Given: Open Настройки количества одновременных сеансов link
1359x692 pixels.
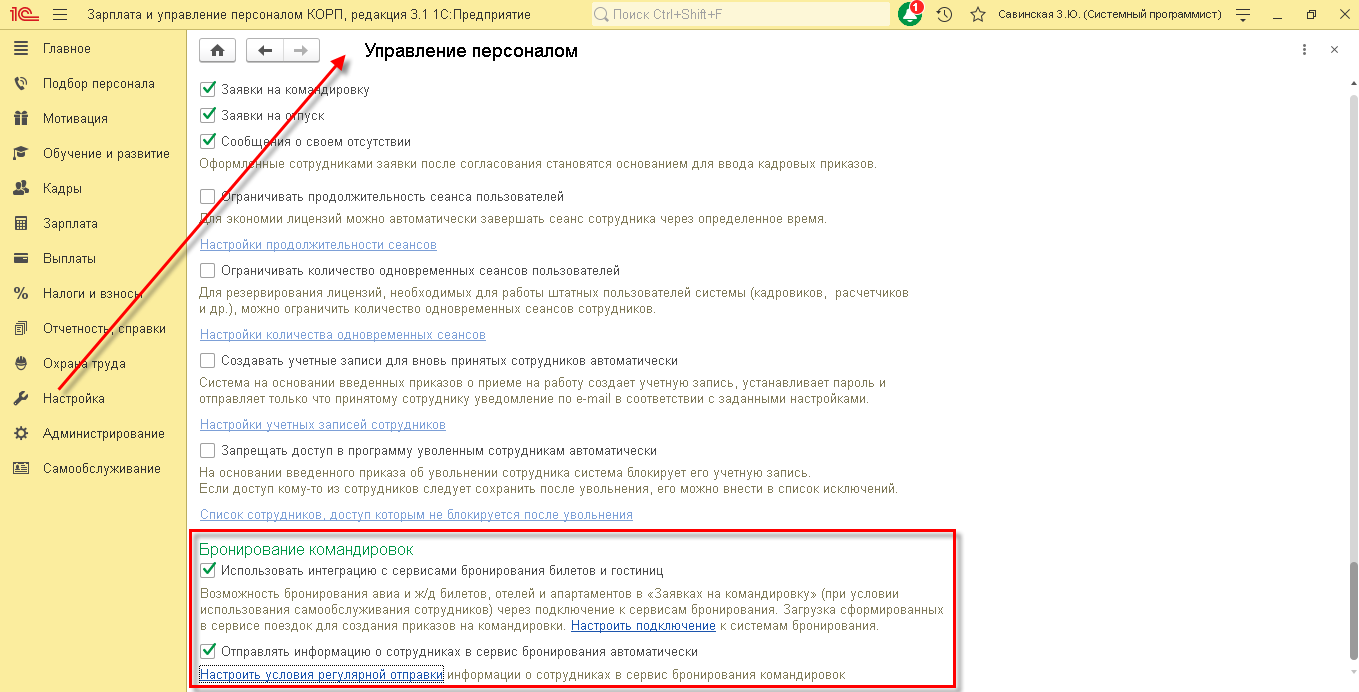Looking at the screenshot, I should (343, 335).
